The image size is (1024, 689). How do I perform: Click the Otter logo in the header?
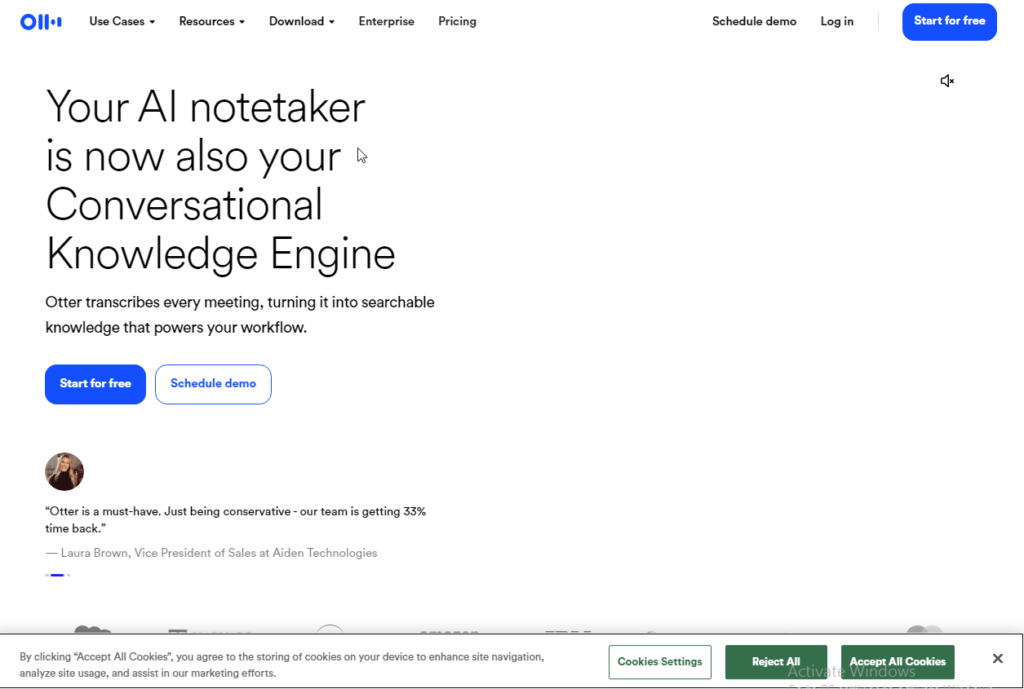[40, 22]
